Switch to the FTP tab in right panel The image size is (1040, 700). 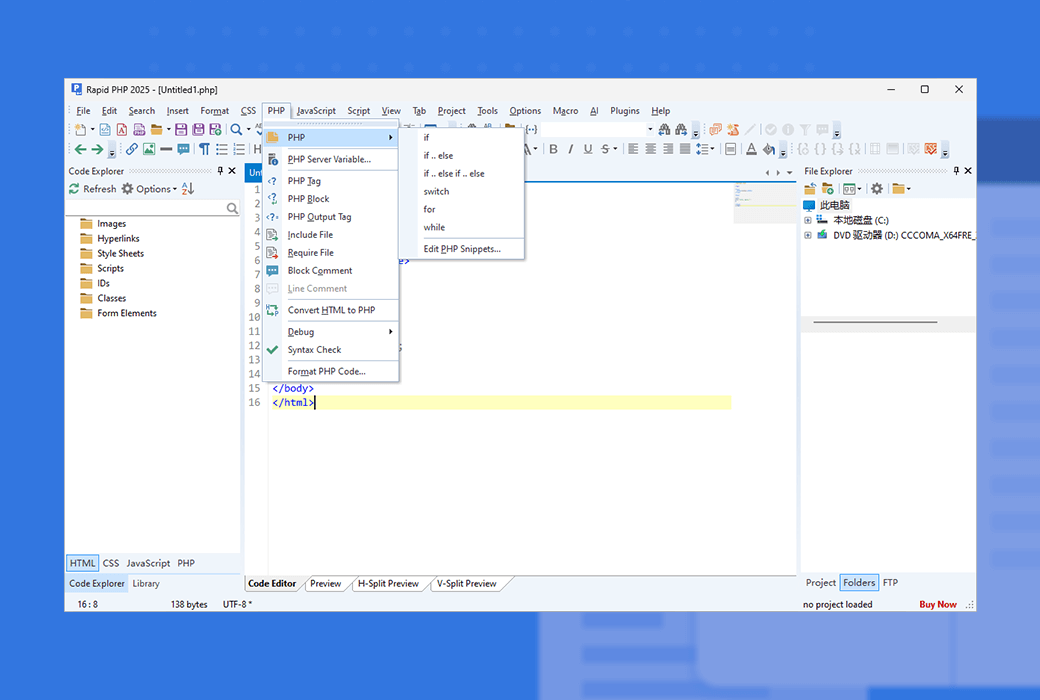pyautogui.click(x=890, y=583)
